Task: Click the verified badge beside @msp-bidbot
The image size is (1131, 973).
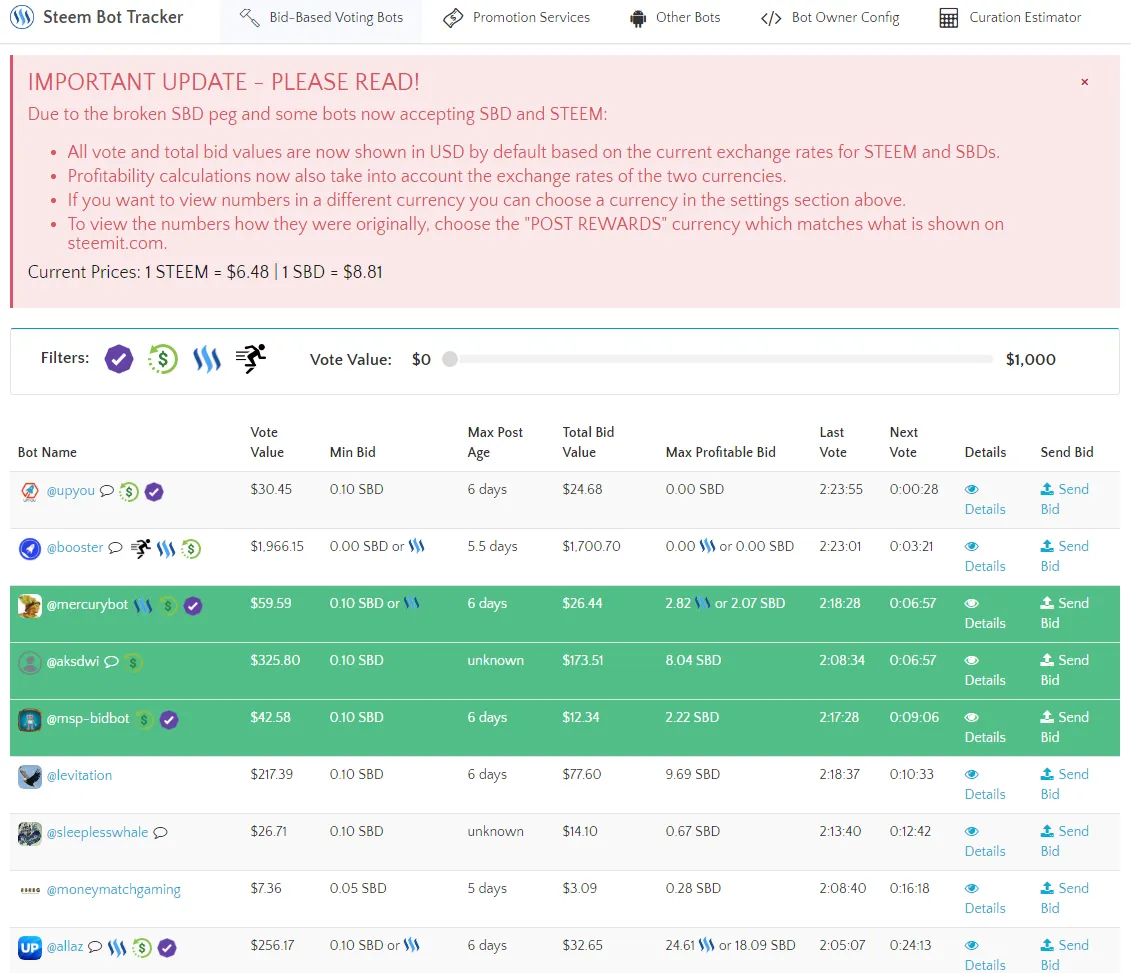Action: click(x=169, y=720)
